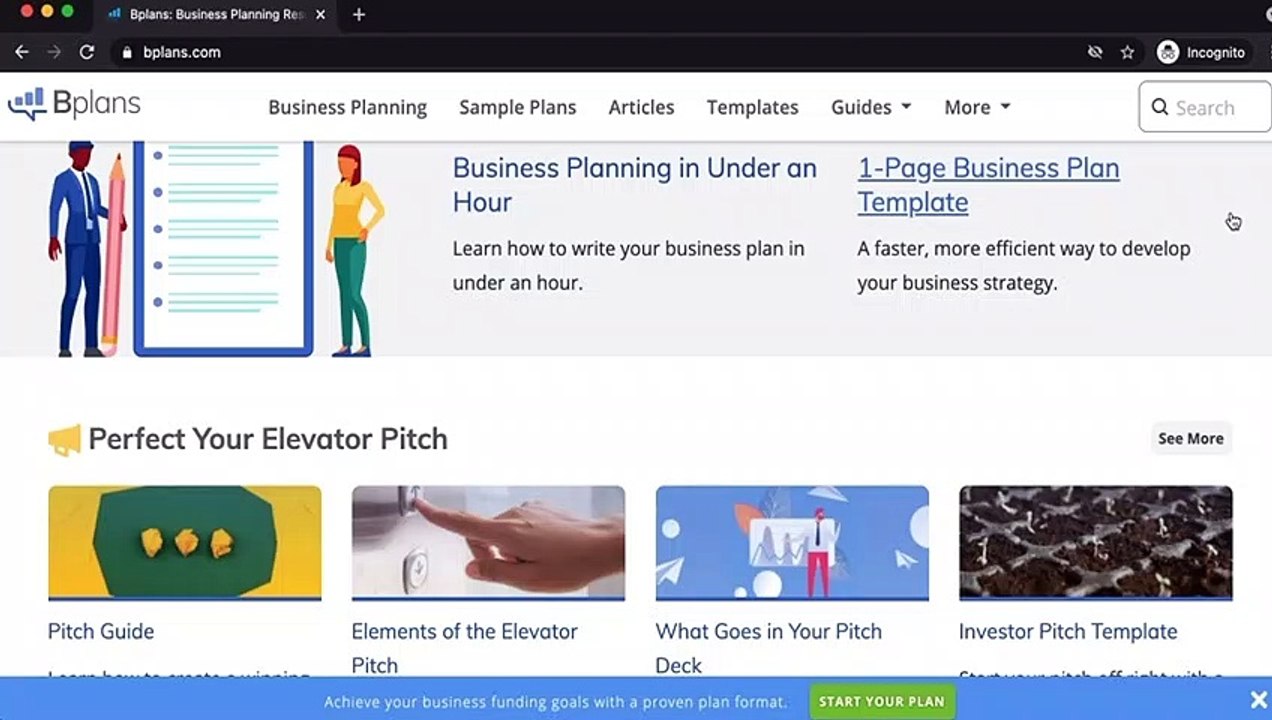Screen dimensions: 1272x720
Task: Click the Bplans logo
Action: (74, 104)
